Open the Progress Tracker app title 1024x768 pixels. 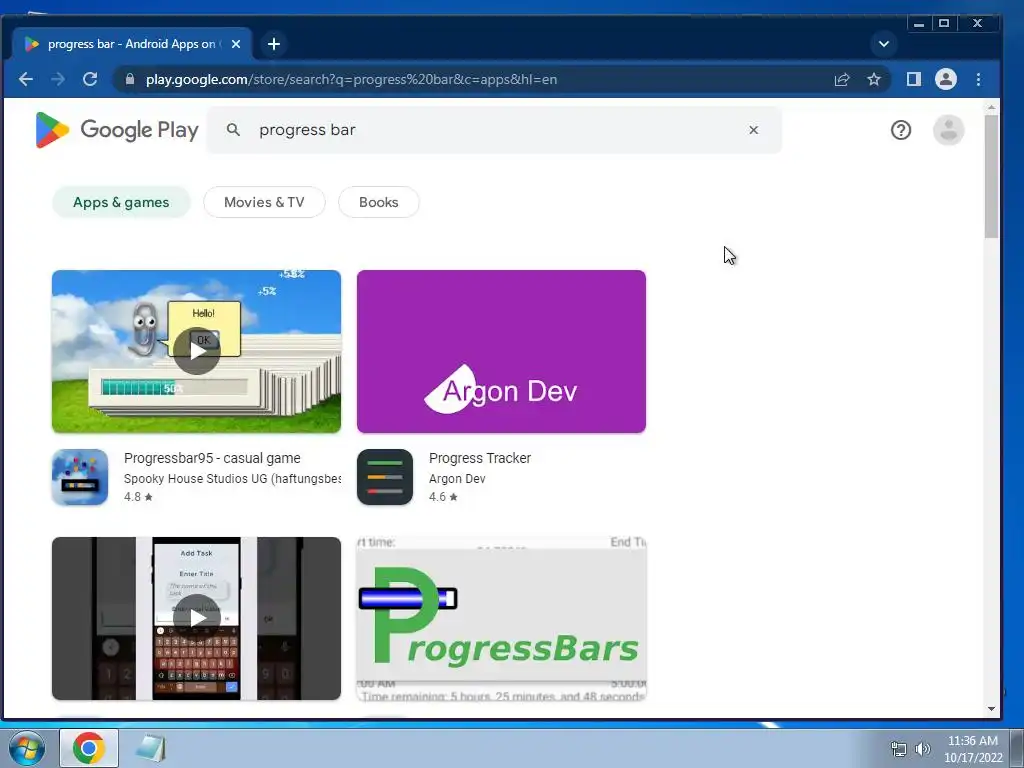tap(480, 458)
